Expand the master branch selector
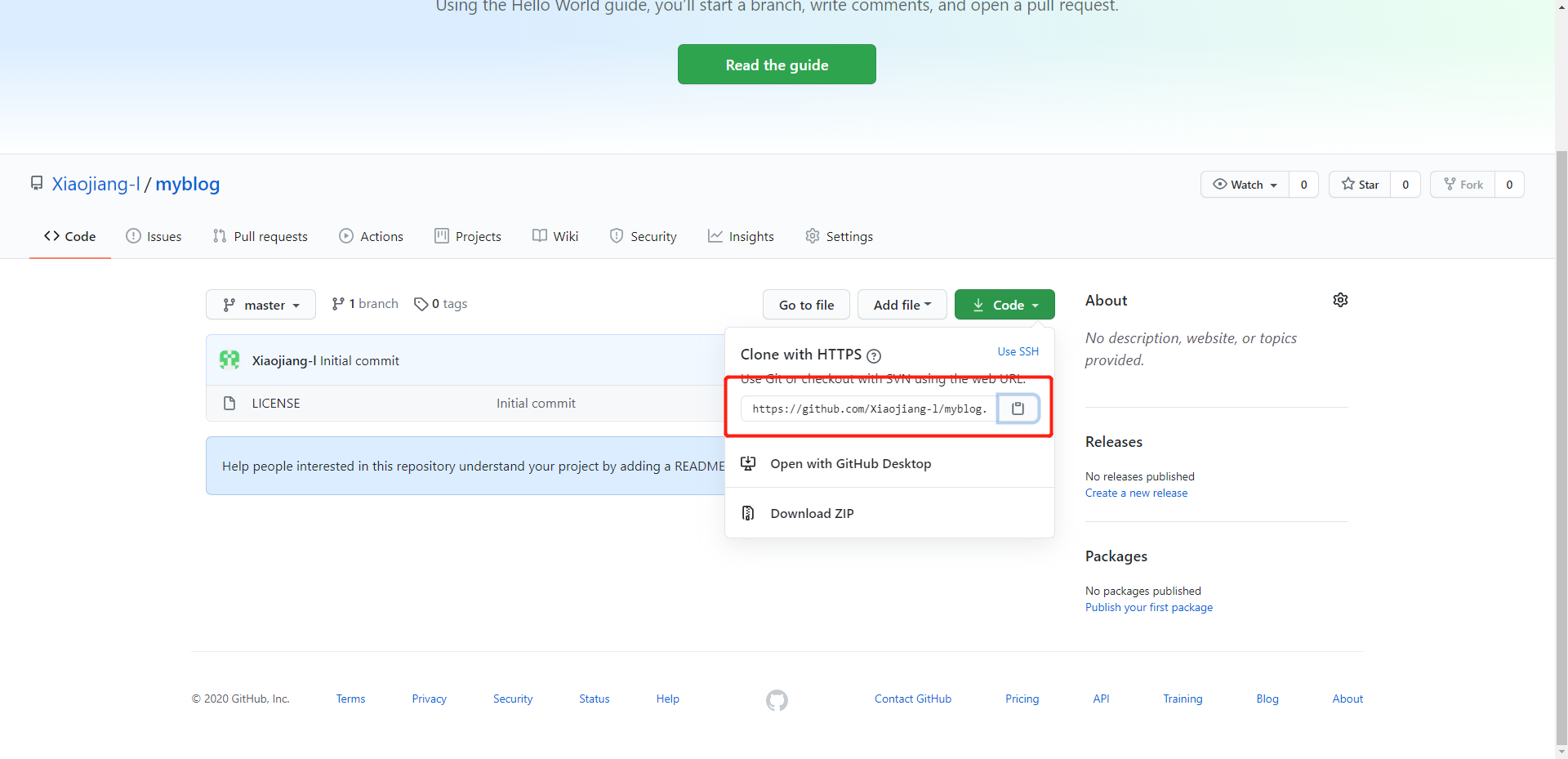Viewport: 1568px width, 759px height. (x=261, y=305)
